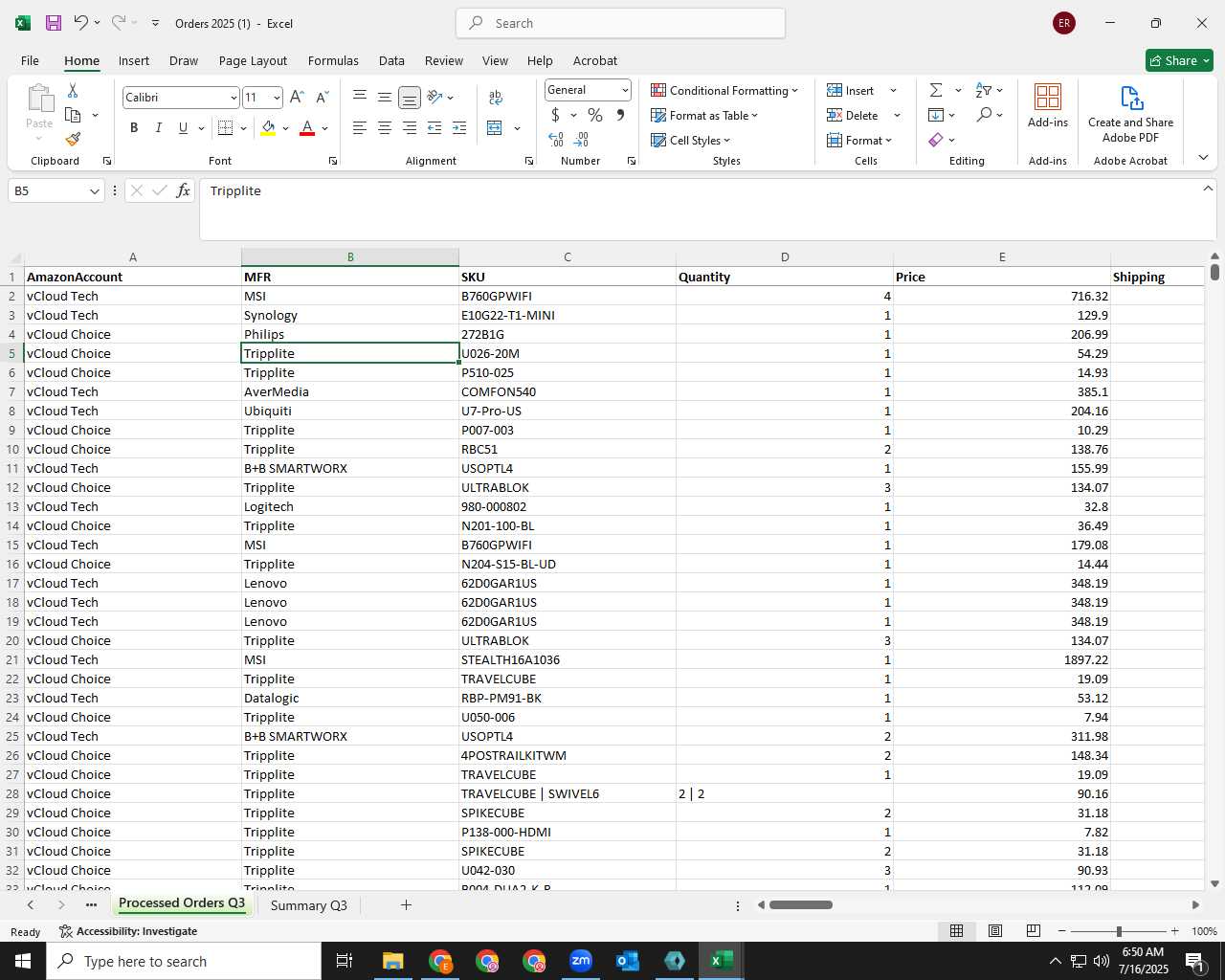This screenshot has width=1225, height=980.
Task: Click the Delete cells button
Action: coord(853,115)
